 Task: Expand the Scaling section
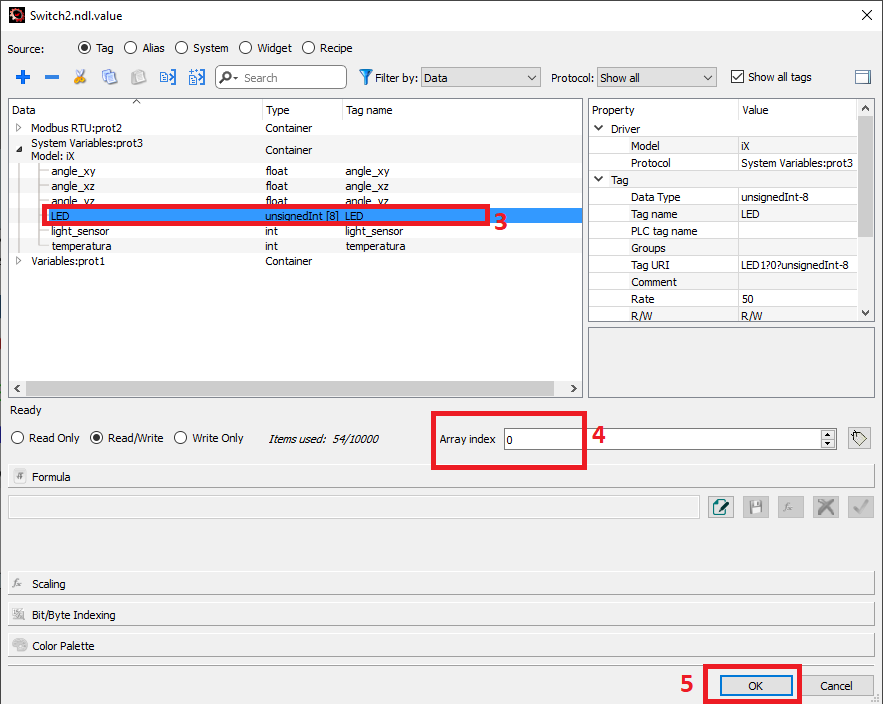click(x=441, y=583)
